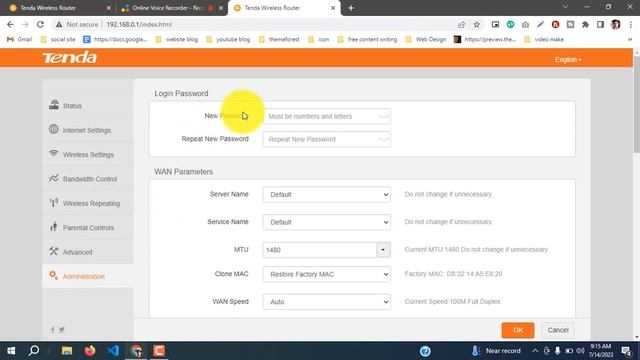Expand the MTU value dropdown arrow
Screen dimensions: 640x360
click(383, 250)
